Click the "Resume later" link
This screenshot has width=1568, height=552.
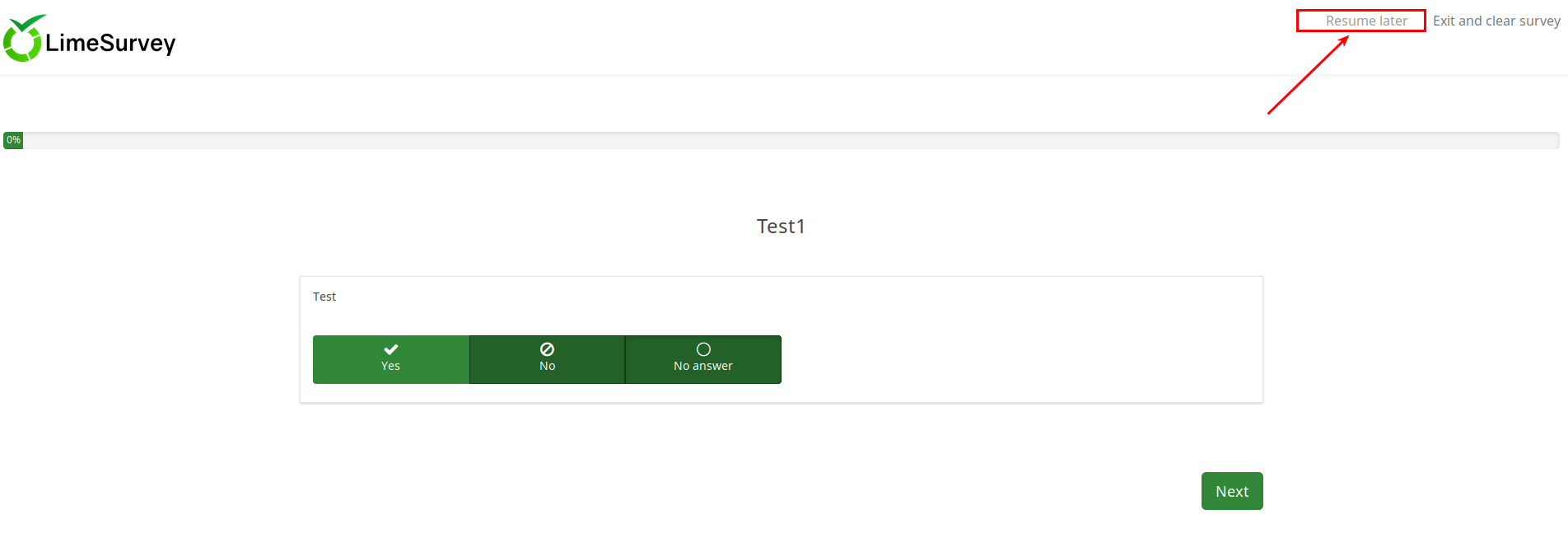(x=1366, y=21)
